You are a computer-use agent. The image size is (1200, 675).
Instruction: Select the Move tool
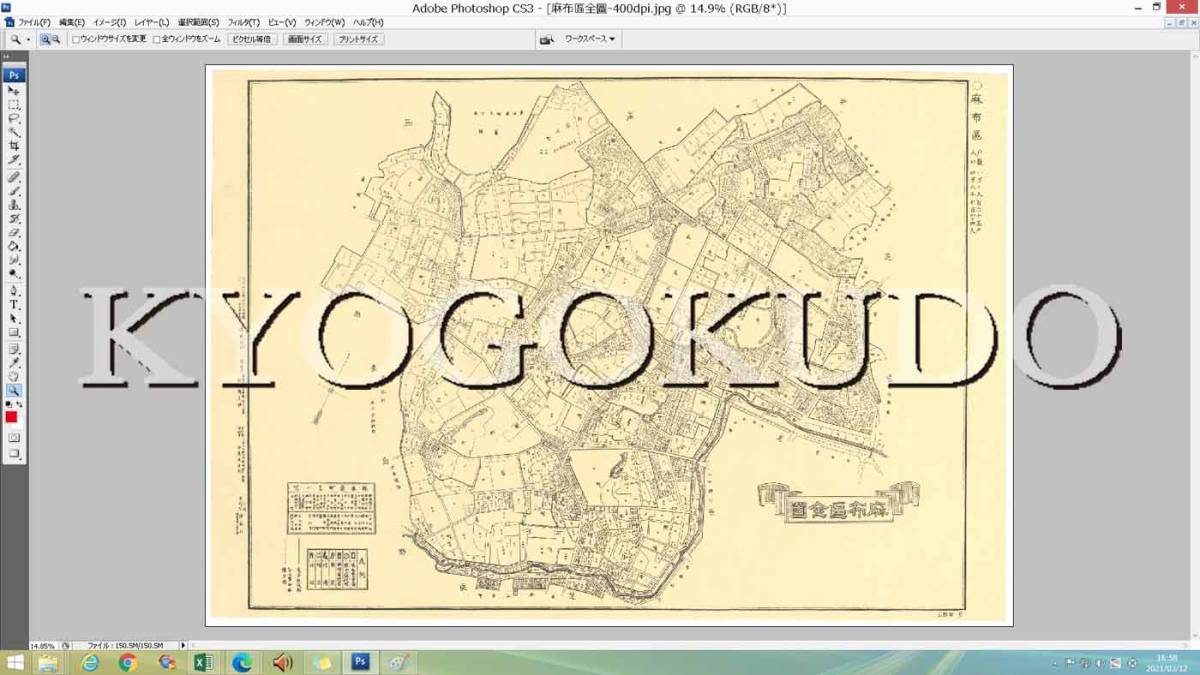pyautogui.click(x=14, y=90)
